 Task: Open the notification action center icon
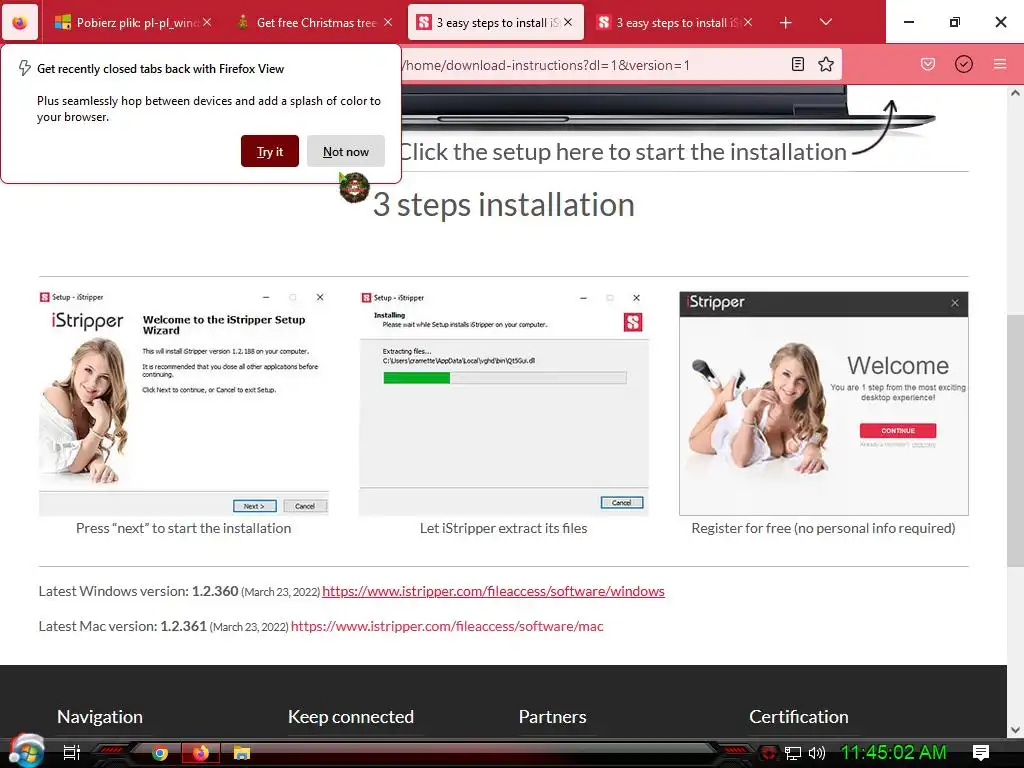point(981,752)
